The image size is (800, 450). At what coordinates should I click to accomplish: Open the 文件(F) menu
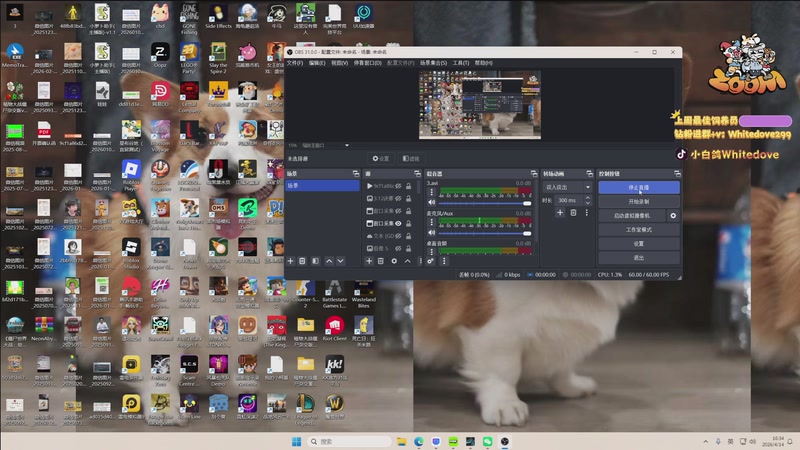point(295,62)
